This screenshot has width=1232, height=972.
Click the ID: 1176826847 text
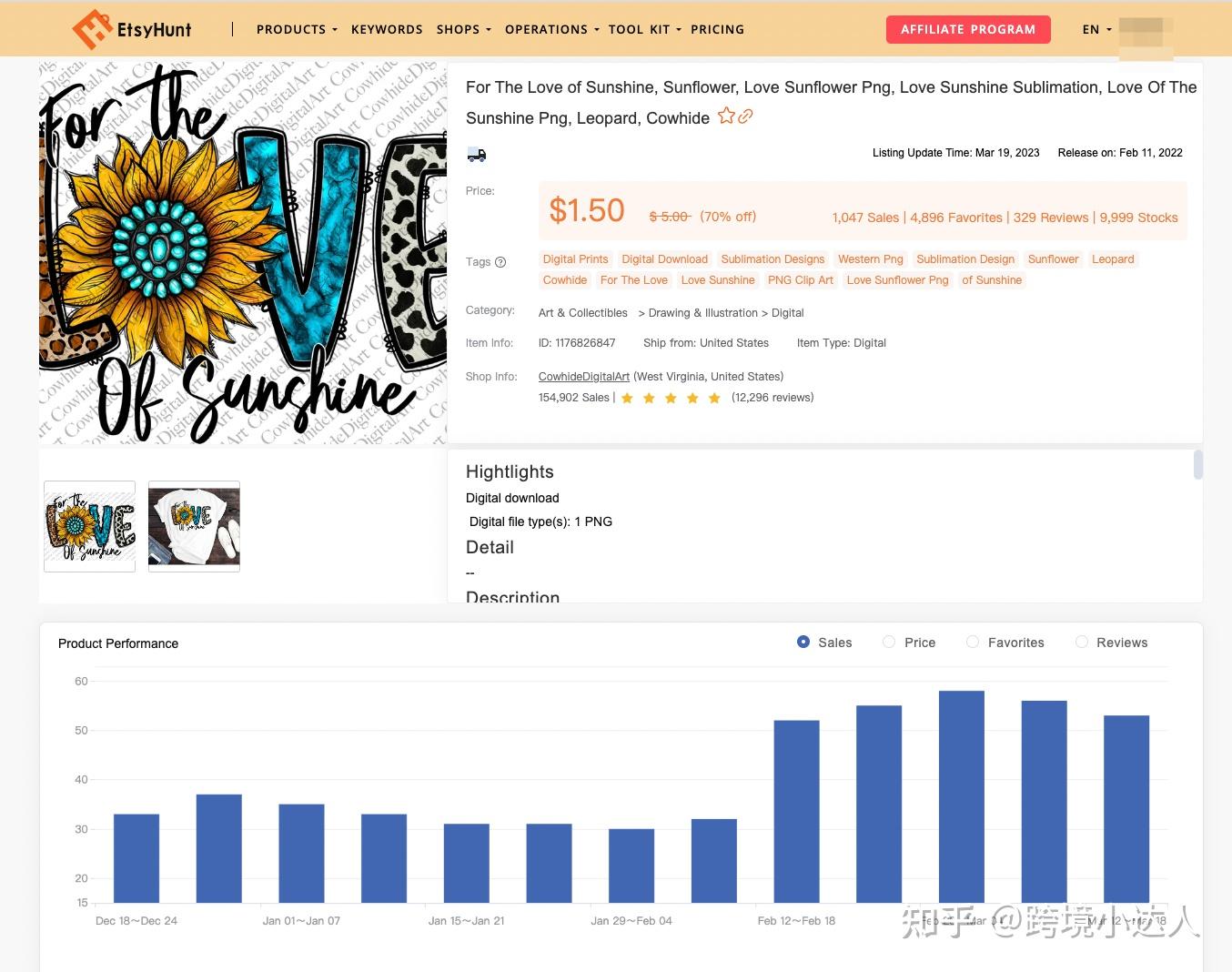(x=577, y=343)
